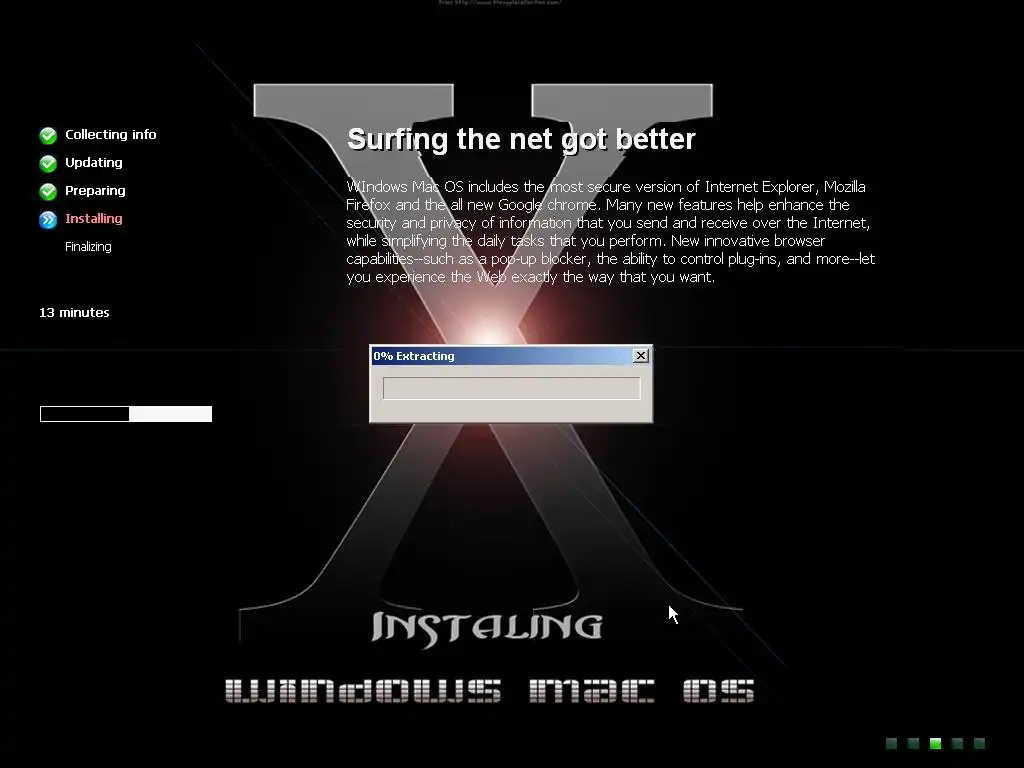This screenshot has width=1024, height=768.
Task: Select the Updating step label
Action: point(93,163)
